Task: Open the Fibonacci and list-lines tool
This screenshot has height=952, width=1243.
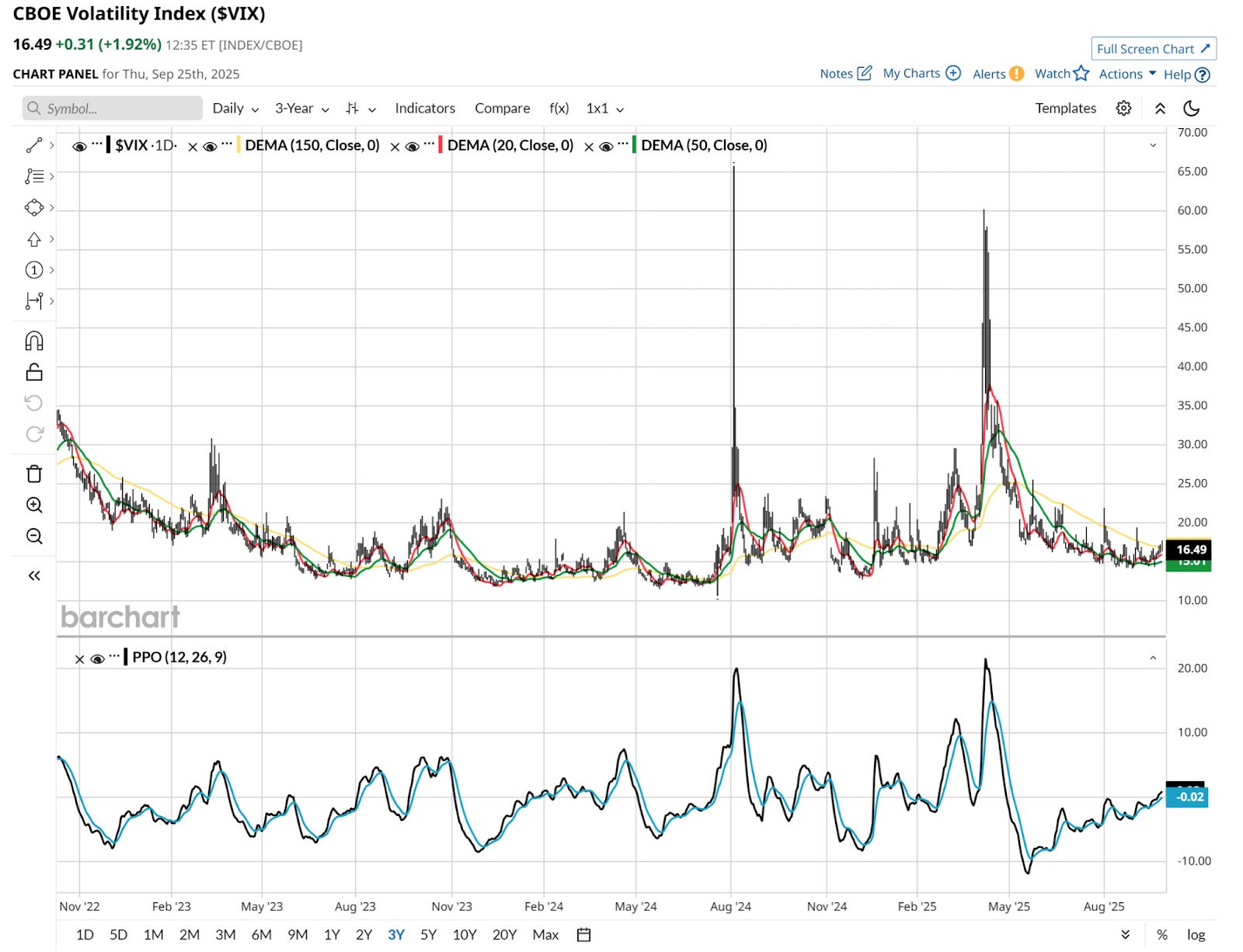Action: click(x=34, y=176)
